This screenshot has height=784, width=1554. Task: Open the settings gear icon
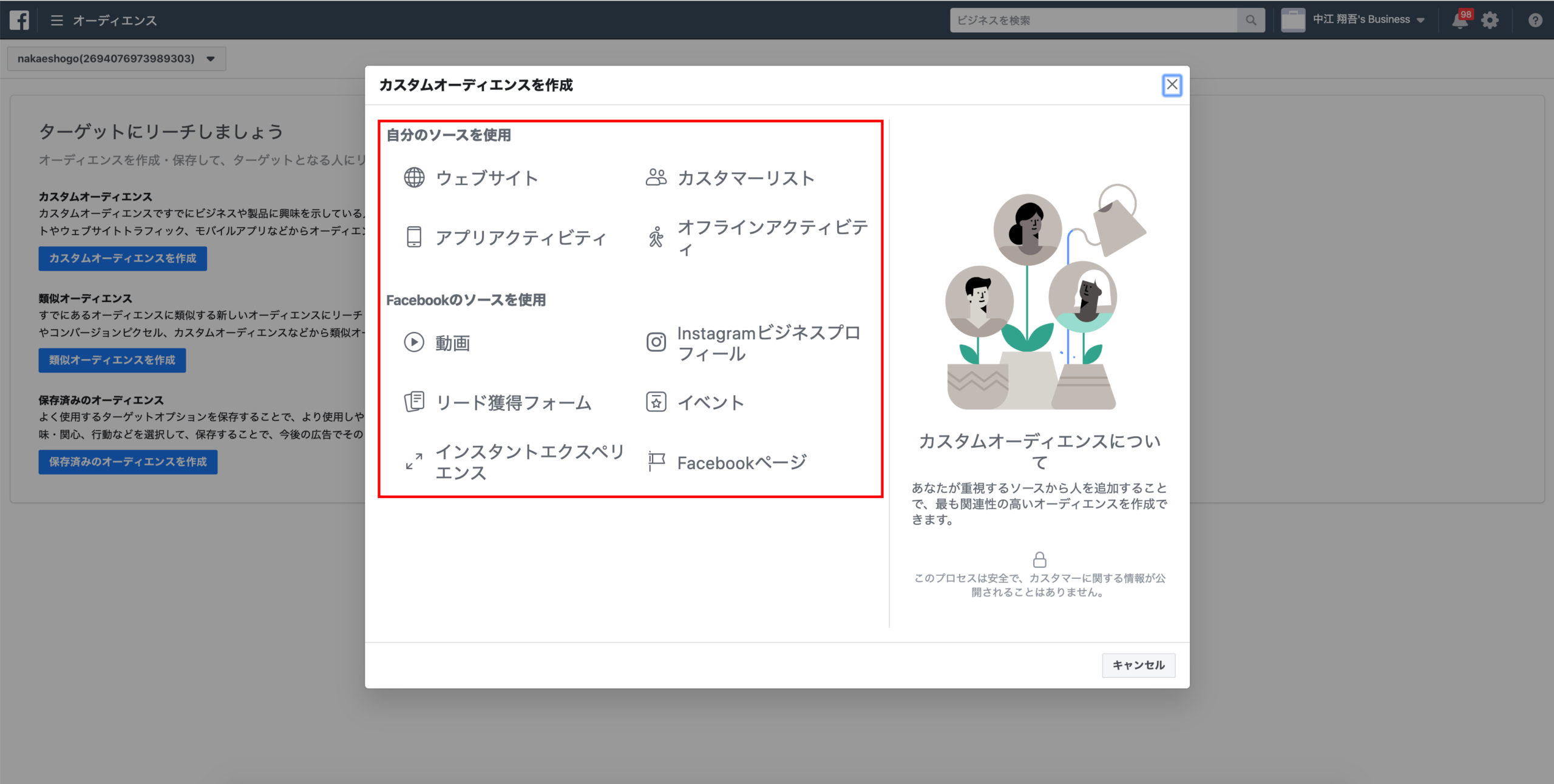[1490, 20]
